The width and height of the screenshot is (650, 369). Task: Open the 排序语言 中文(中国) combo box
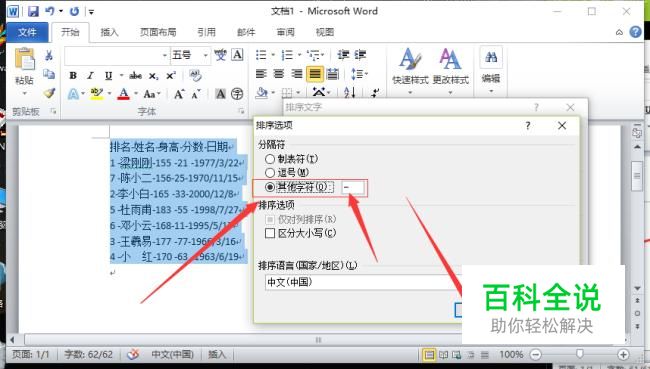click(363, 282)
